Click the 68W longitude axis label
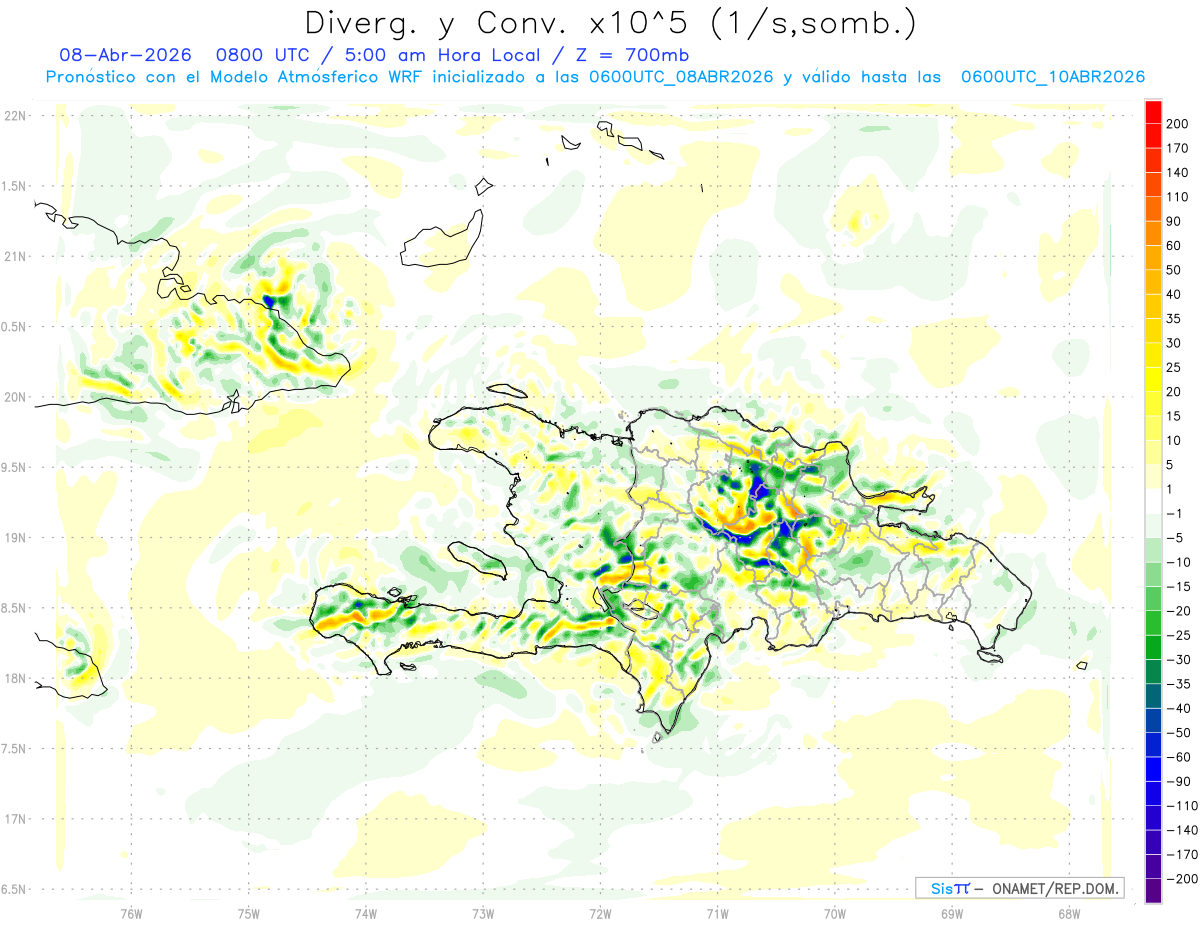This screenshot has height=927, width=1200. click(1069, 912)
